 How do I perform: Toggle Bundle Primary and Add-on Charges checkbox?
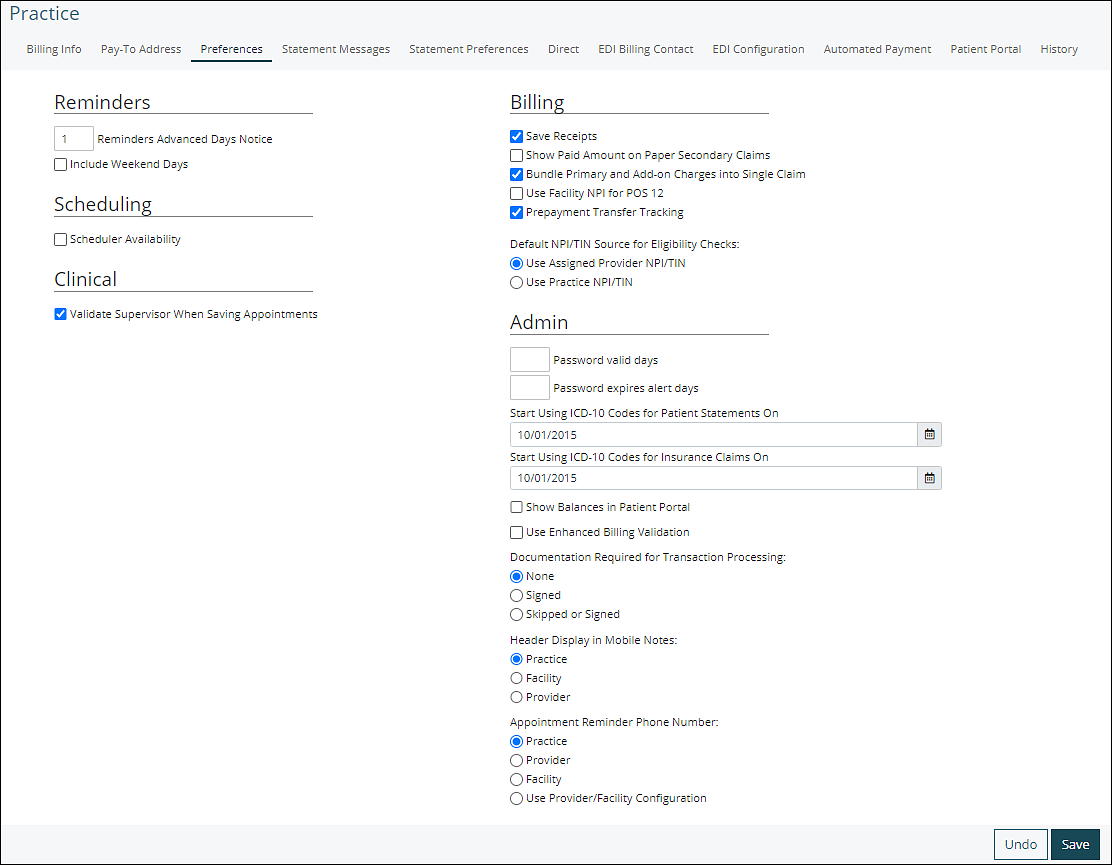coord(516,174)
